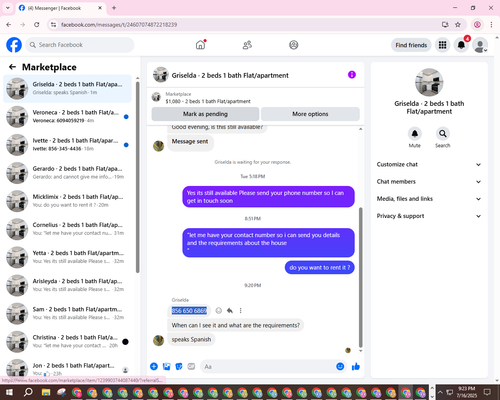Show hidden system tray icons
The width and height of the screenshot is (500, 400).
click(x=440, y=392)
